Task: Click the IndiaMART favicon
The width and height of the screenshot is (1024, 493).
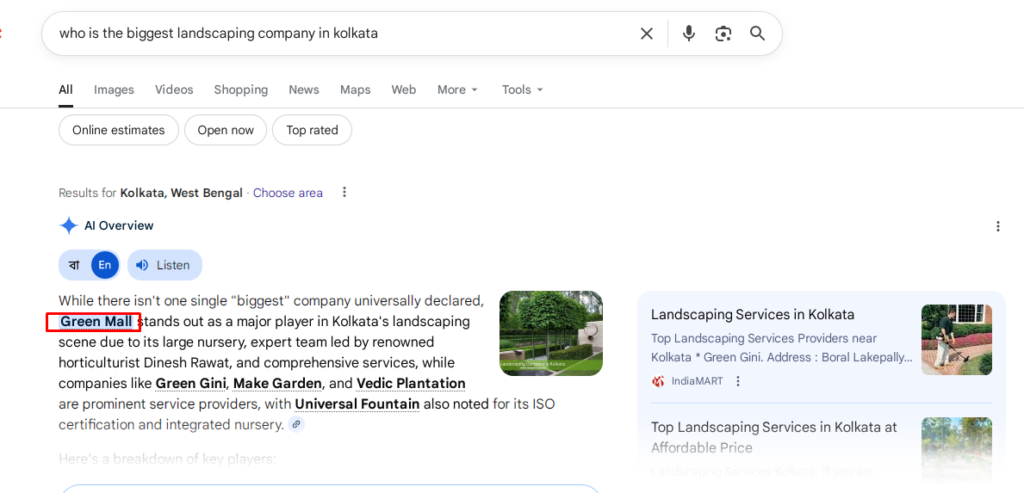Action: (x=658, y=381)
